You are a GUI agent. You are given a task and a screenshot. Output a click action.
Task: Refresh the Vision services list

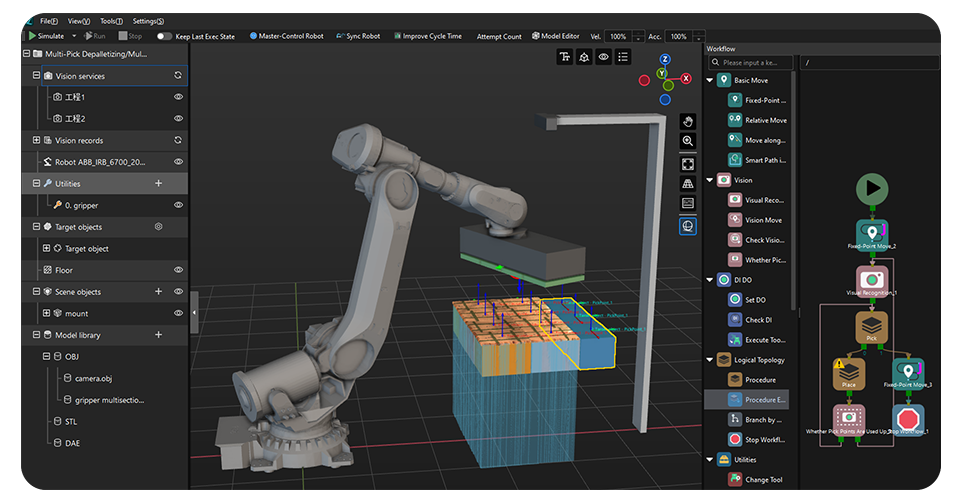[178, 76]
